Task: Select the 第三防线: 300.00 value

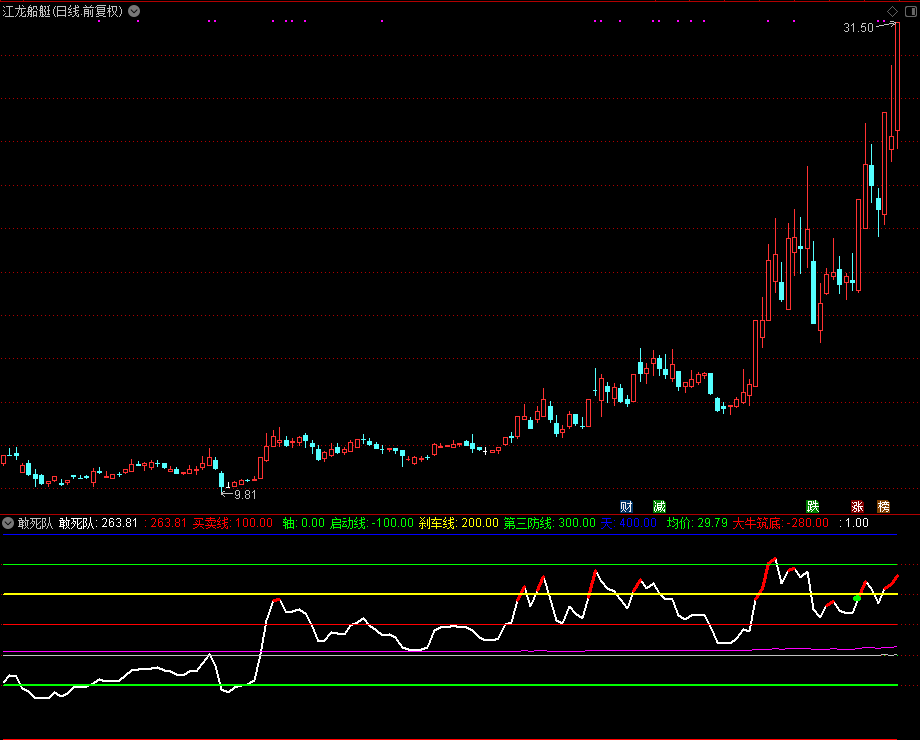Action: point(549,523)
